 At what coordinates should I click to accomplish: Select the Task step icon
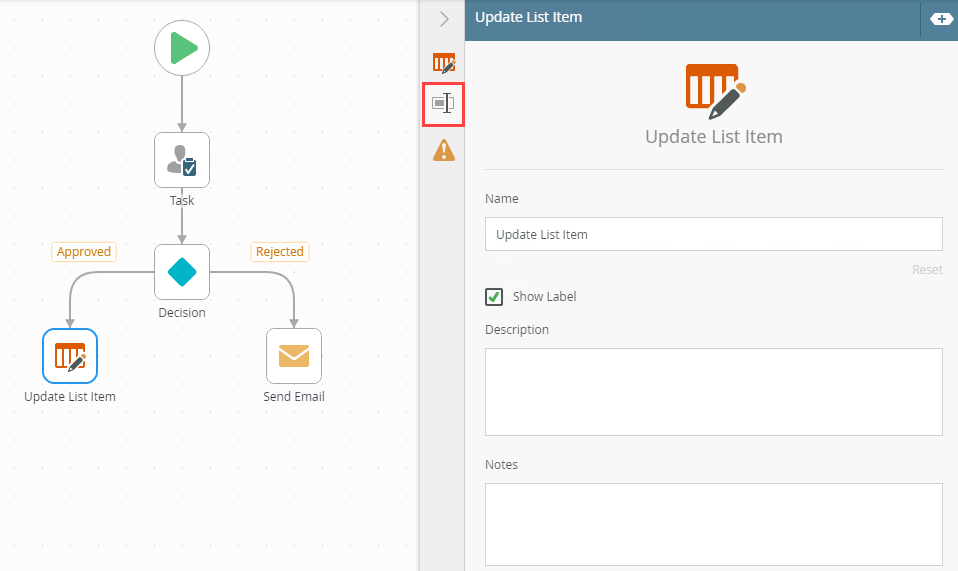182,160
